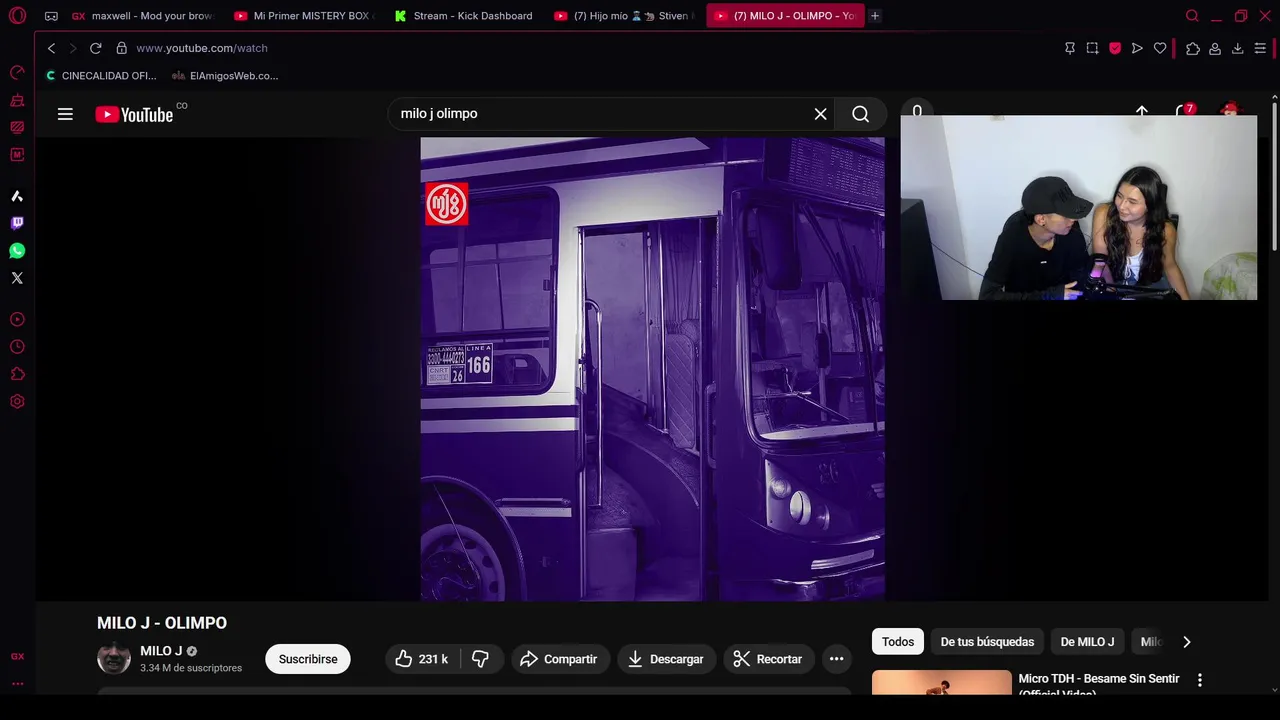Share video with Compartir button
The width and height of the screenshot is (1280, 720).
tap(560, 659)
